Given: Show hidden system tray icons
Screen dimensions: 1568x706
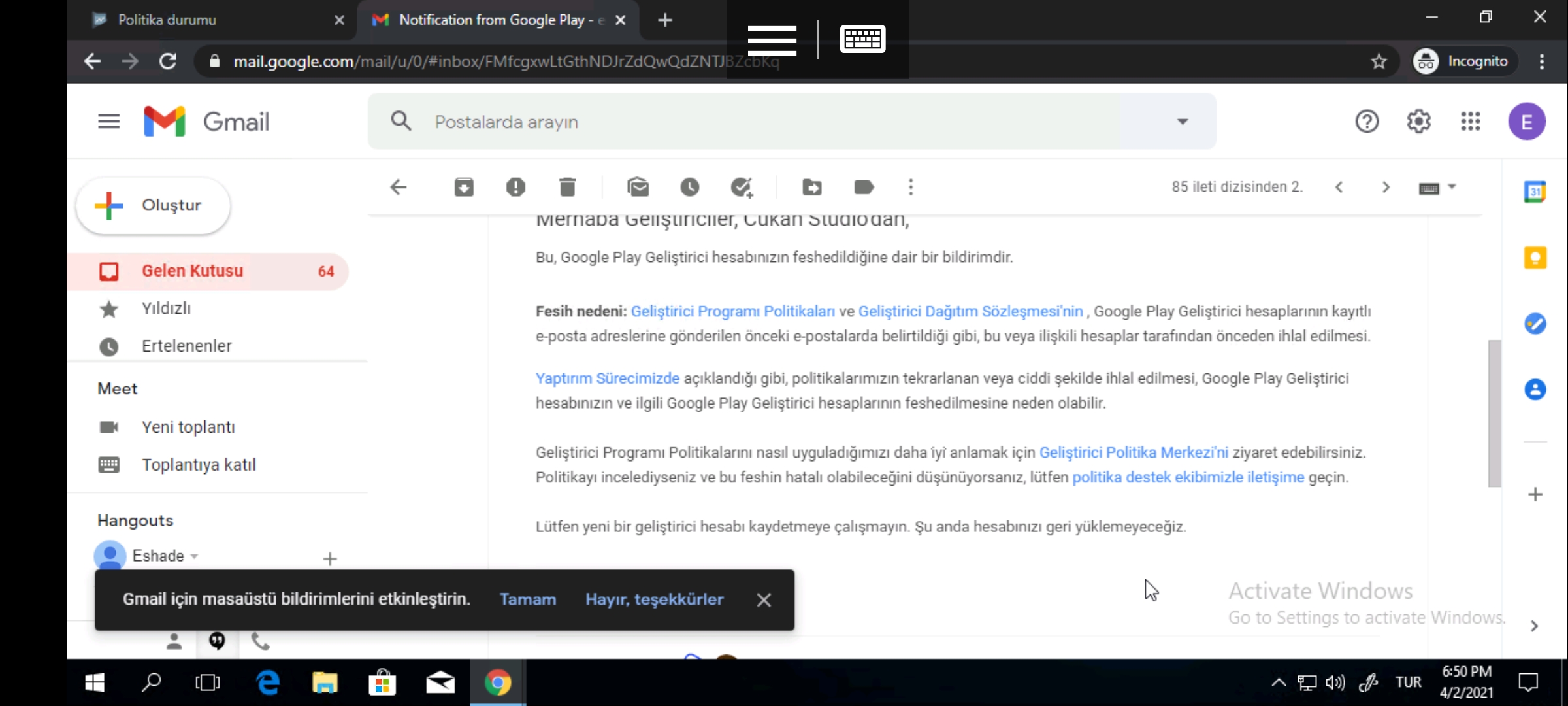Looking at the screenshot, I should click(x=1279, y=682).
